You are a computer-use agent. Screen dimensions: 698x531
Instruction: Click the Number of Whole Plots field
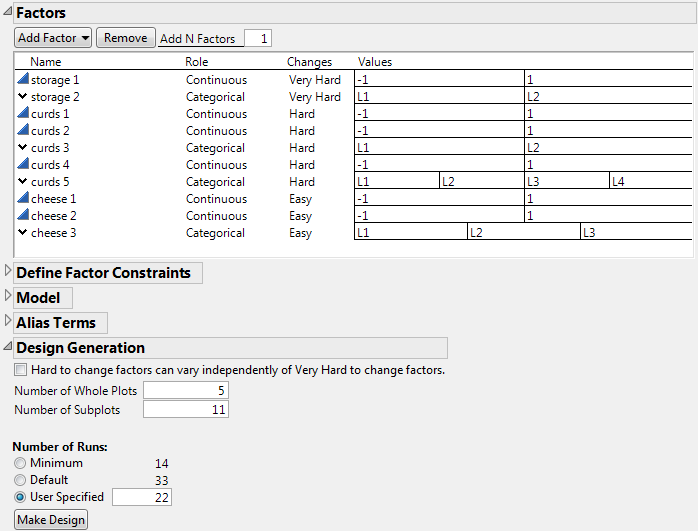[186, 390]
